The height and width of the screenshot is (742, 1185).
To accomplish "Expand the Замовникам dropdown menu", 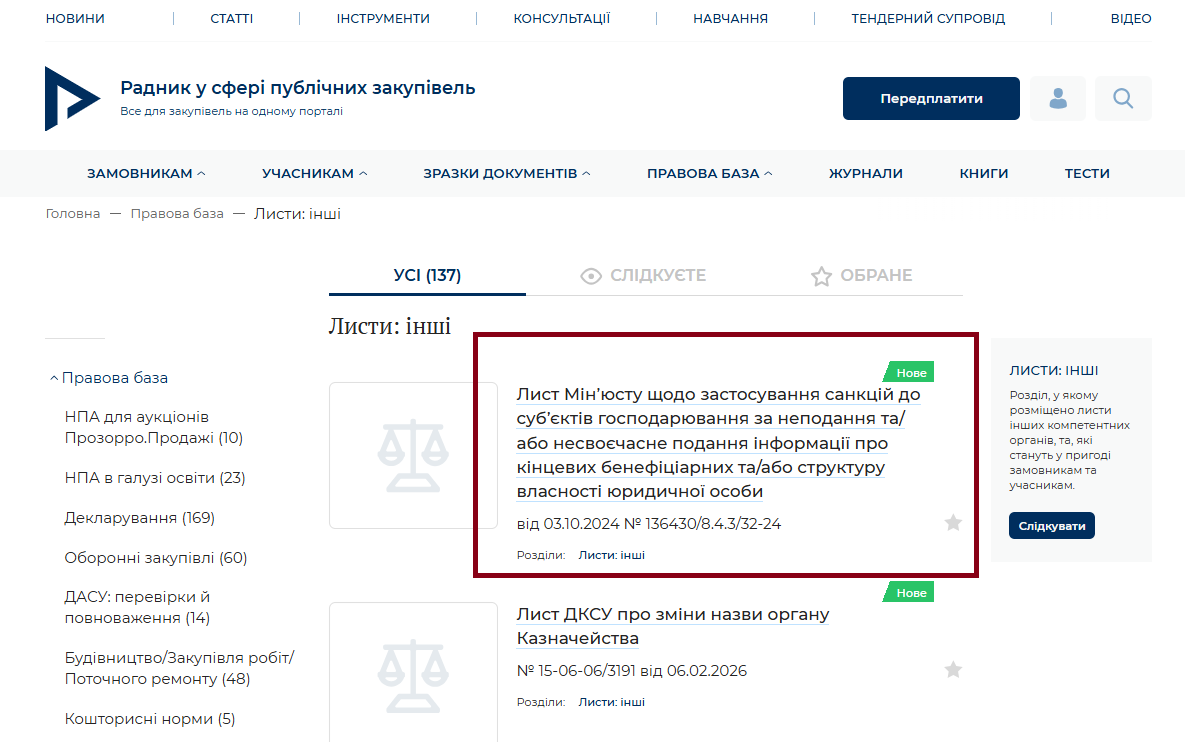I will (x=146, y=174).
